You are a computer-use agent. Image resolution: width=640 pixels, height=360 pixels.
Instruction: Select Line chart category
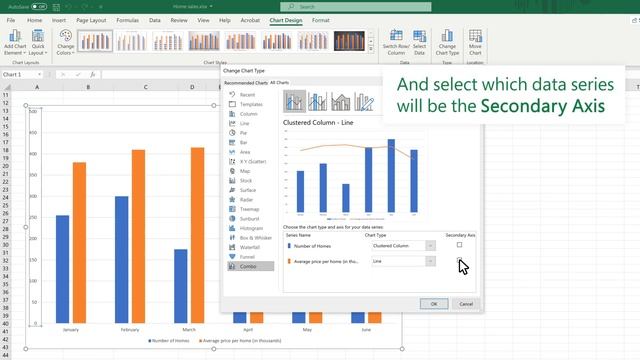[x=244, y=123]
